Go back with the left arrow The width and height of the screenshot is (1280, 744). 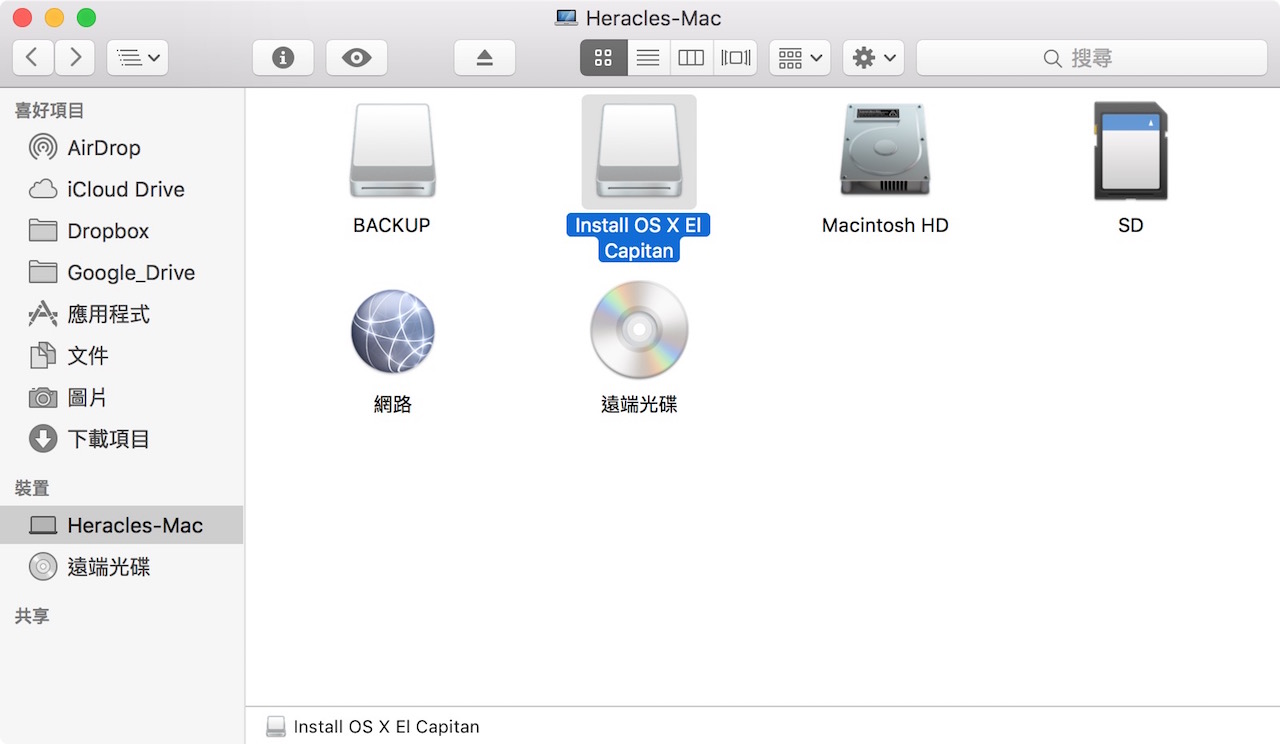[32, 58]
